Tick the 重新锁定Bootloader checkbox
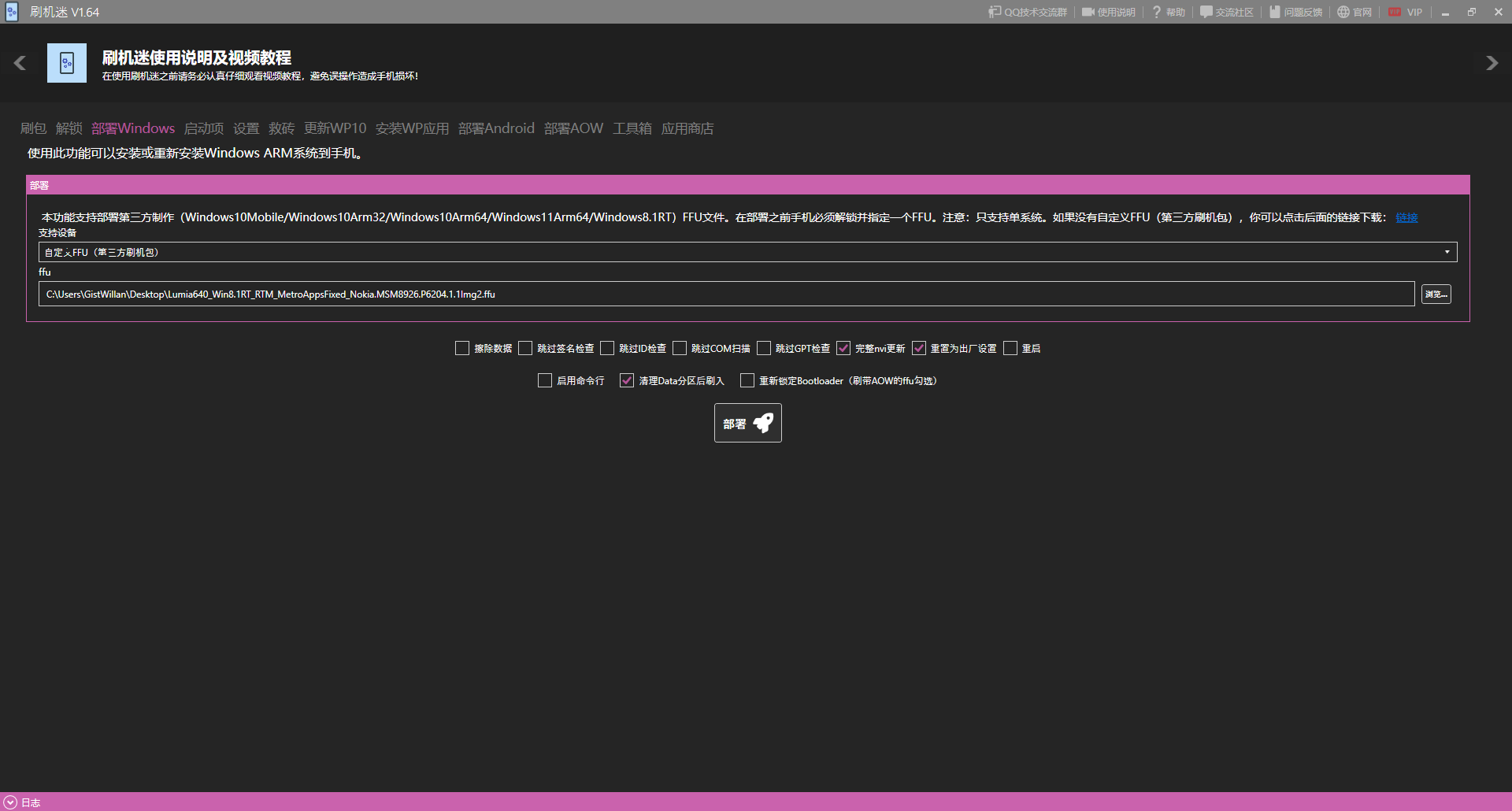This screenshot has width=1512, height=811. coord(747,380)
